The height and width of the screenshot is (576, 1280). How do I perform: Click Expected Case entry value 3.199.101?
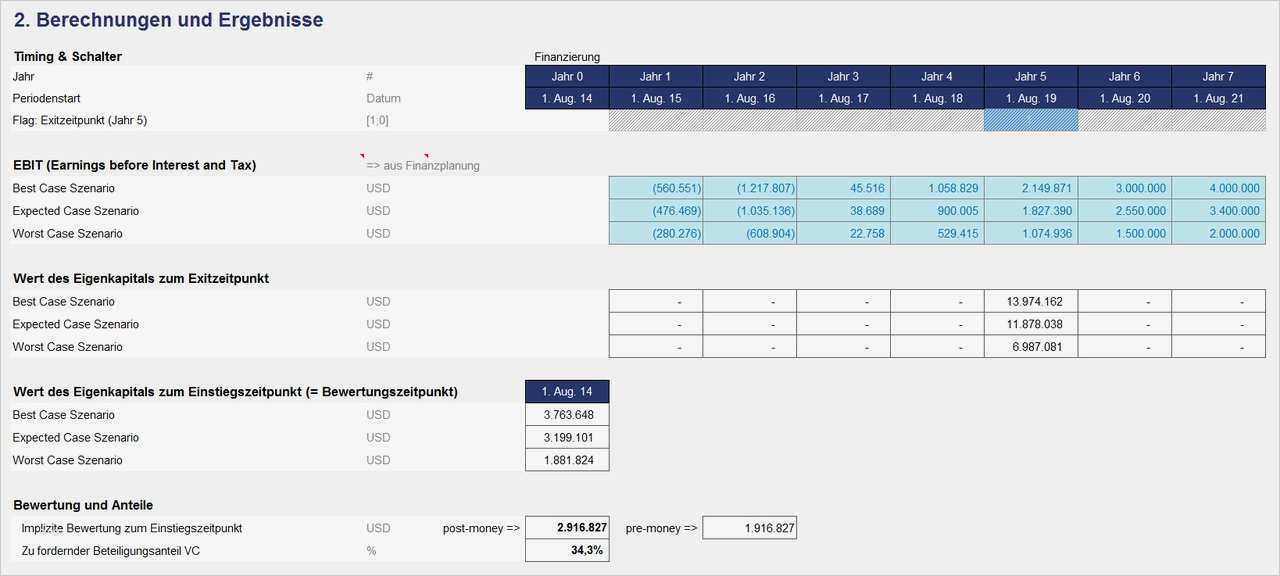pyautogui.click(x=566, y=437)
